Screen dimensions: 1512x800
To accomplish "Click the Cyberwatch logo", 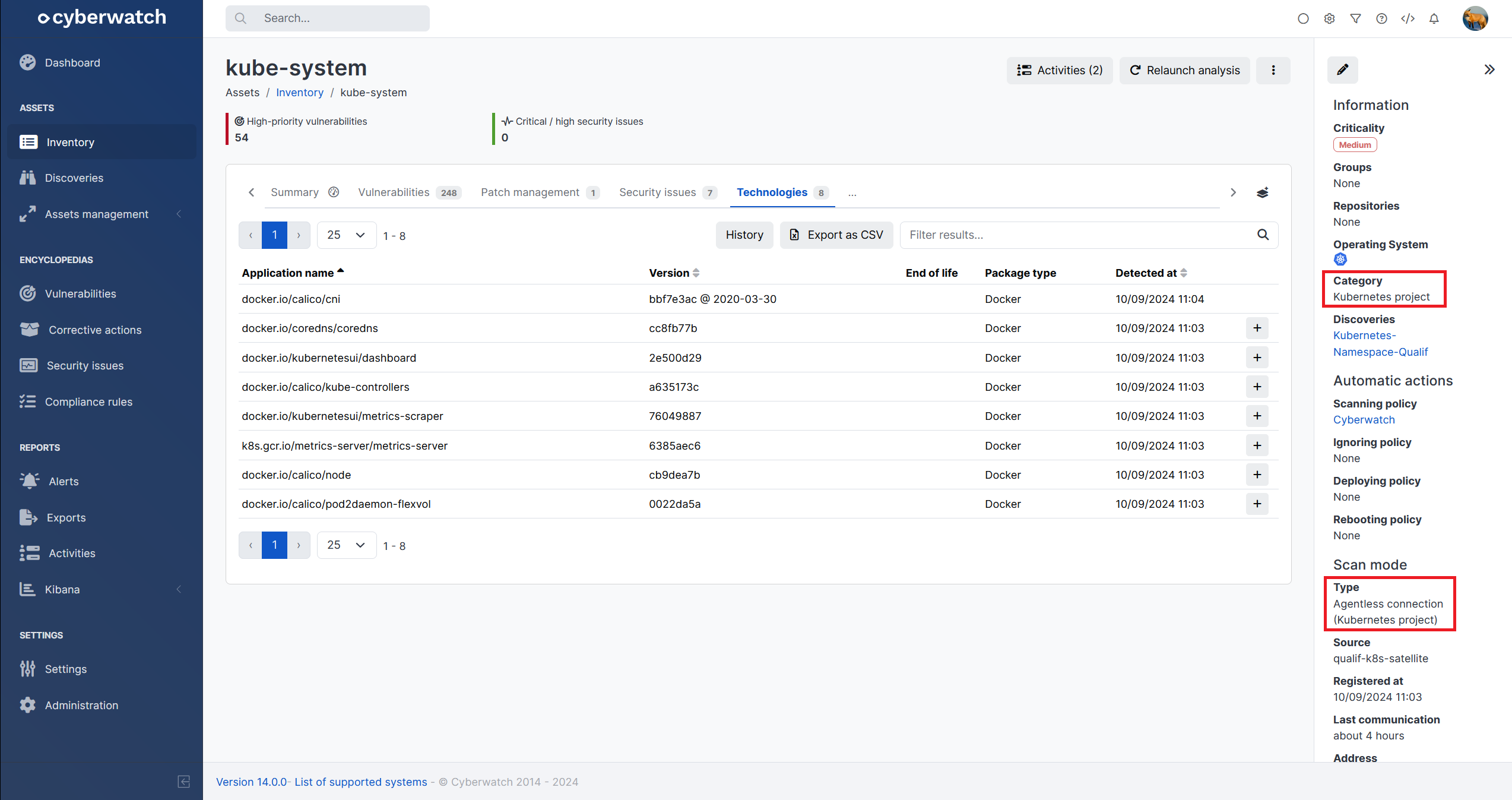I will [x=102, y=17].
